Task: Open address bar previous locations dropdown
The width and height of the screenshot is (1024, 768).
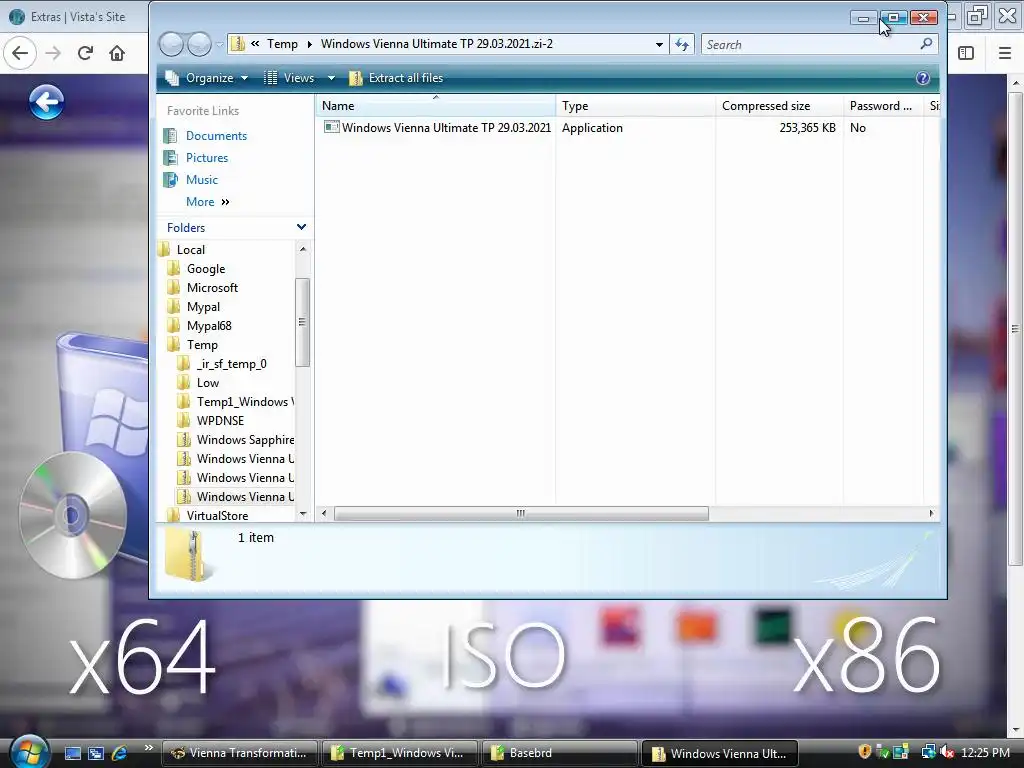Action: click(659, 44)
